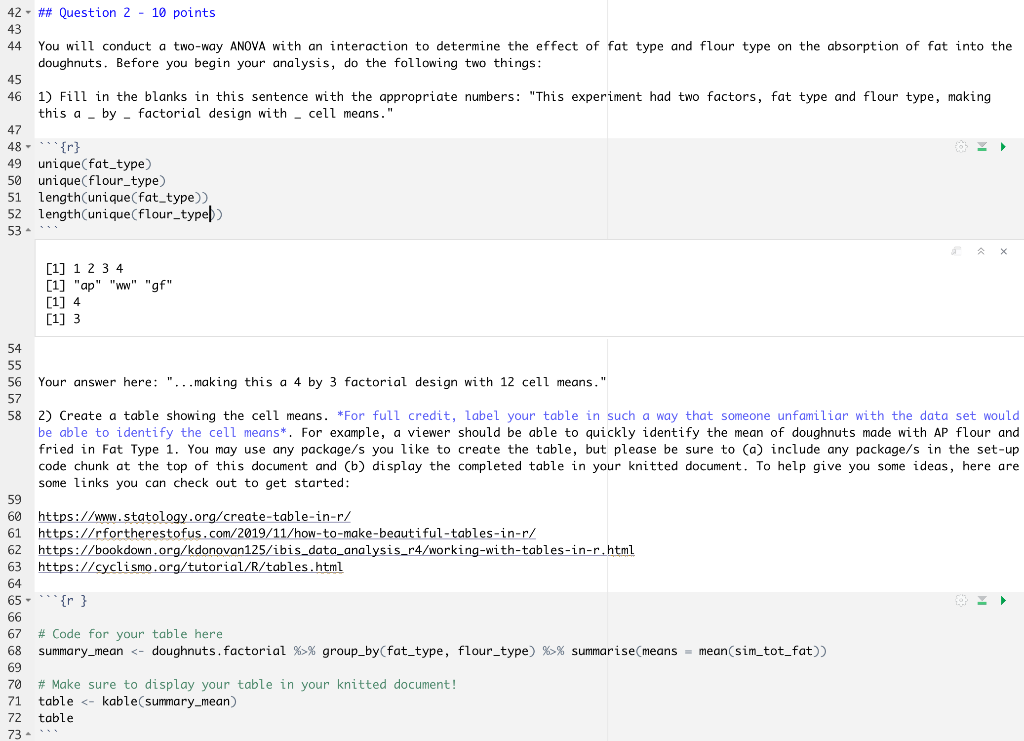Click output line '[1] 3'

click(63, 319)
